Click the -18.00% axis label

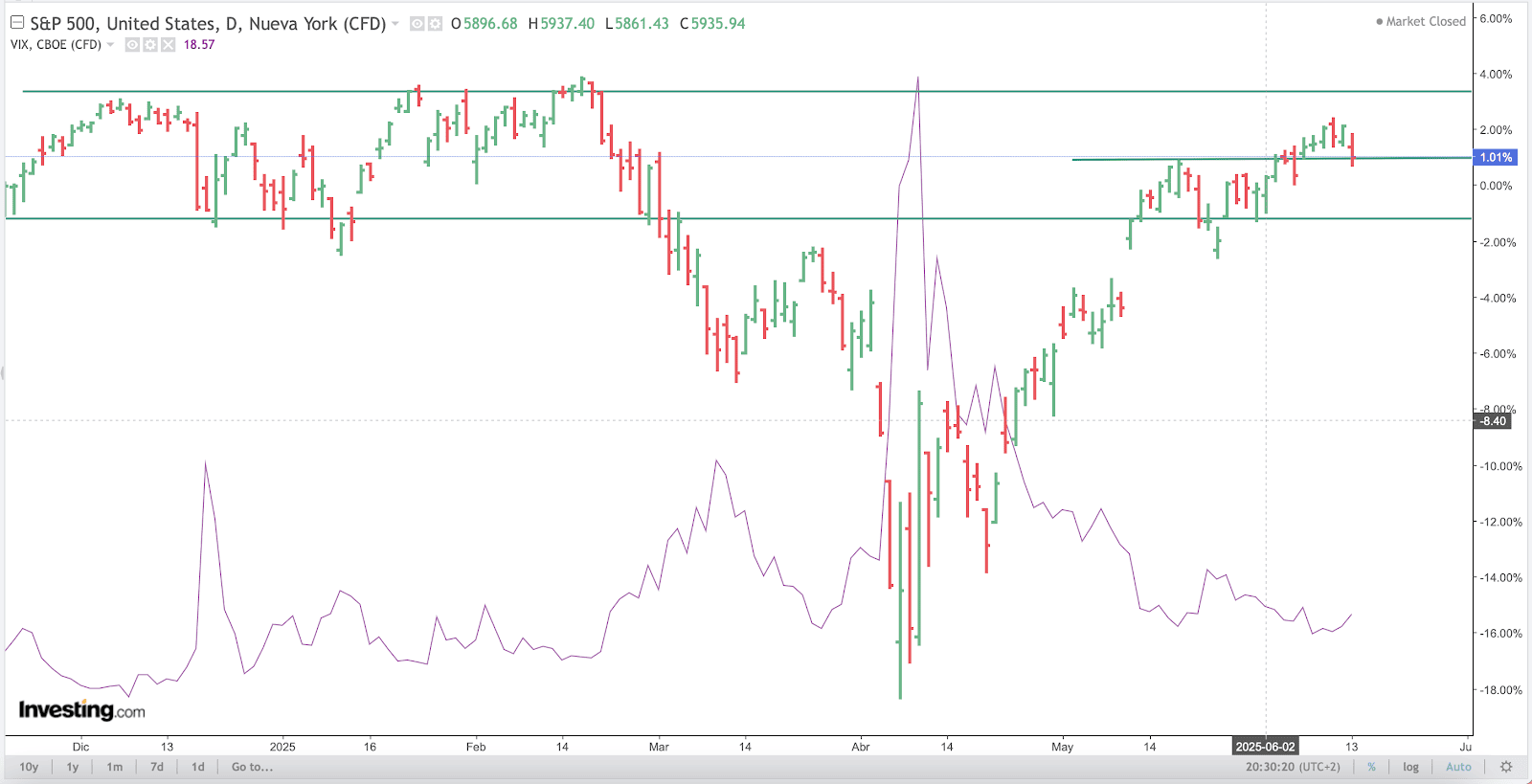1498,690
